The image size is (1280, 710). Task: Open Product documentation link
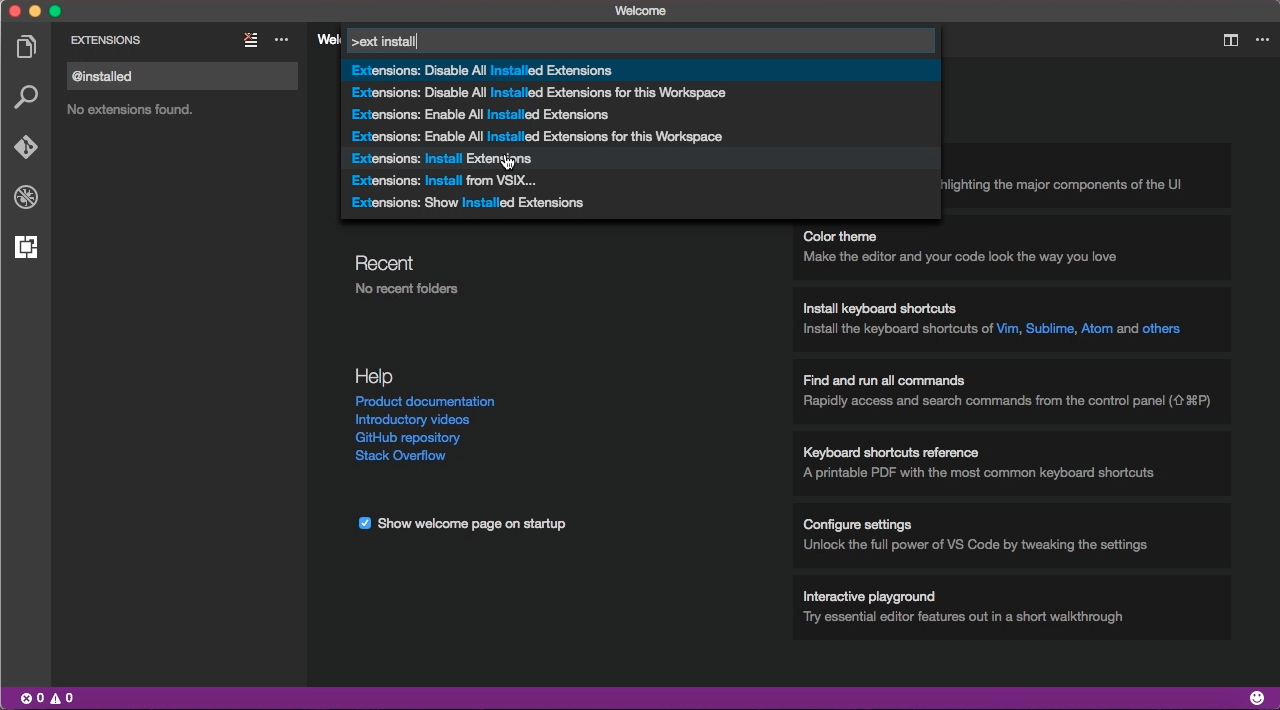424,401
